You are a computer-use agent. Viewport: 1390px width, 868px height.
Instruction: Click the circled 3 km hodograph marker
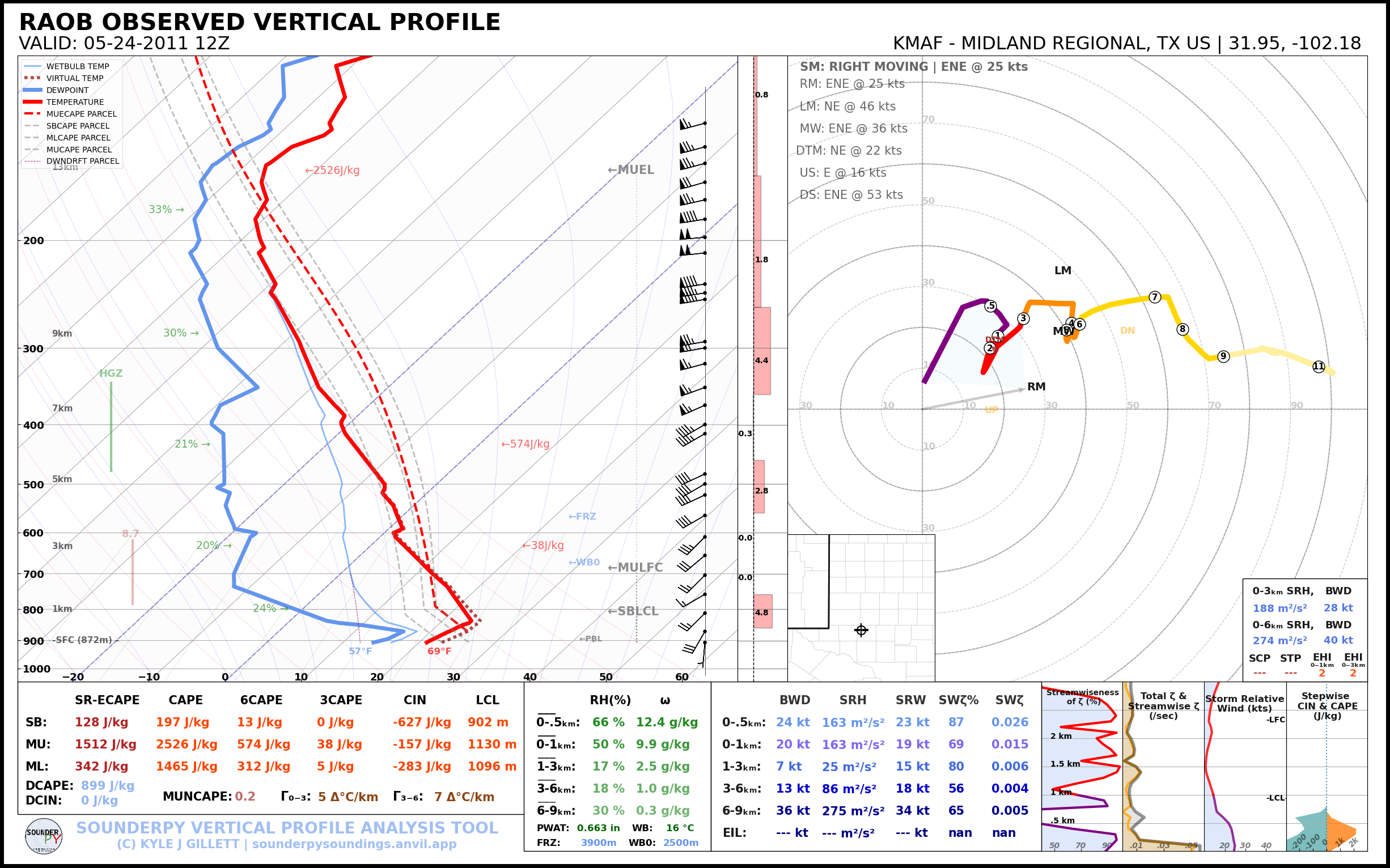[1023, 318]
